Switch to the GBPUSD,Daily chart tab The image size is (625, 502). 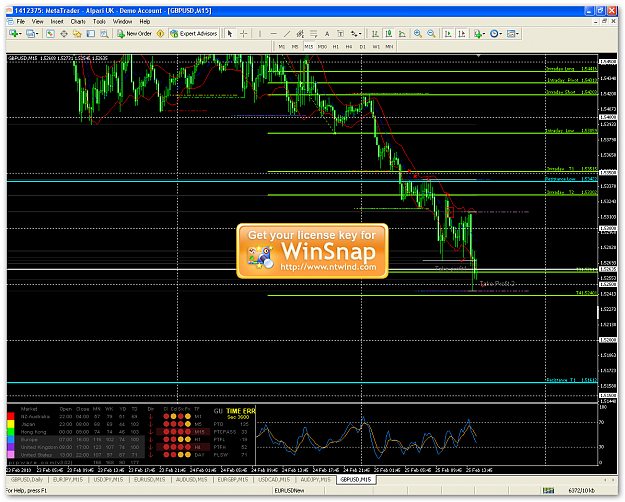coord(27,480)
